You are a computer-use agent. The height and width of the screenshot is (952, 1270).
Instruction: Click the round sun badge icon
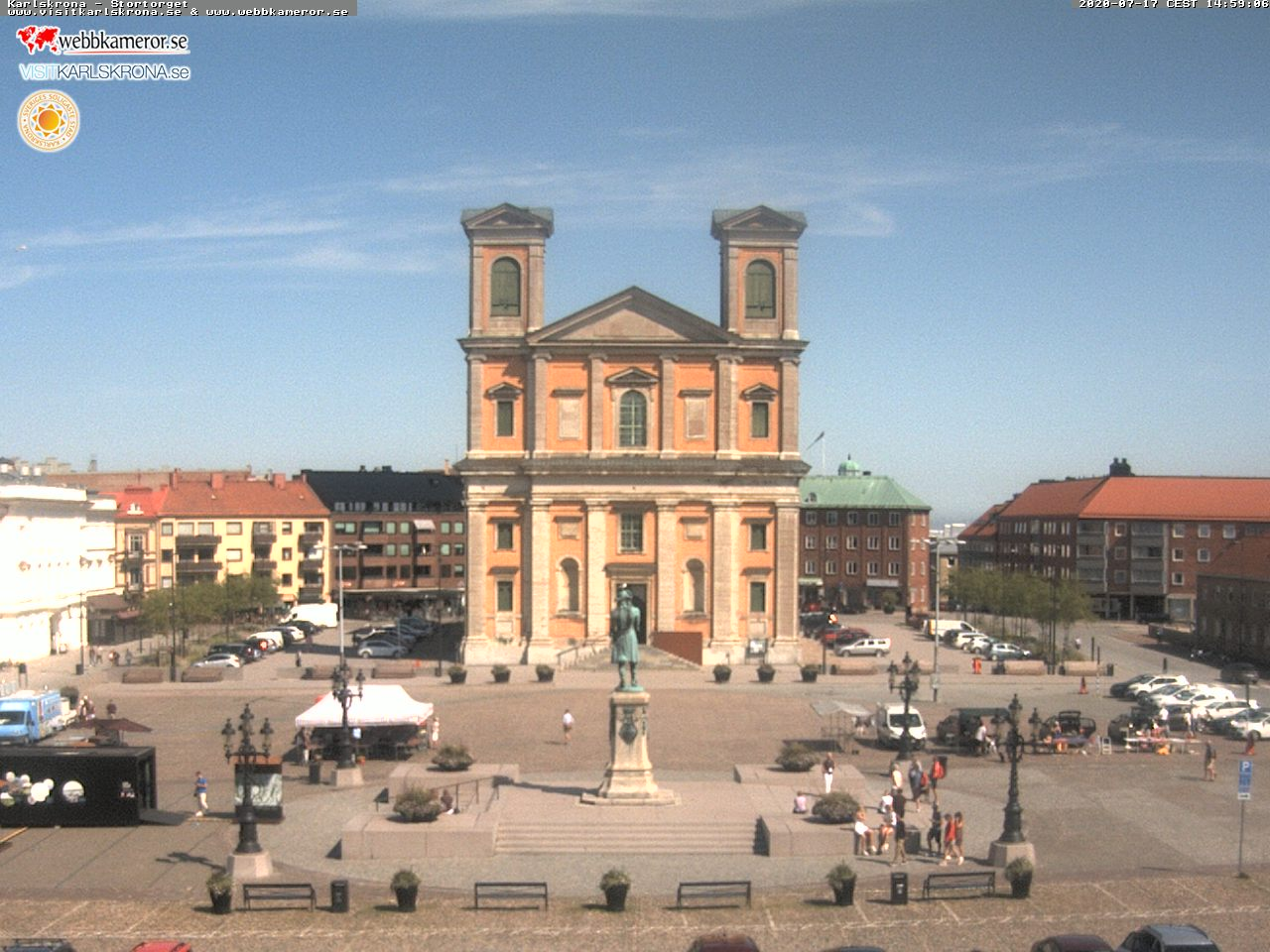coord(48,121)
